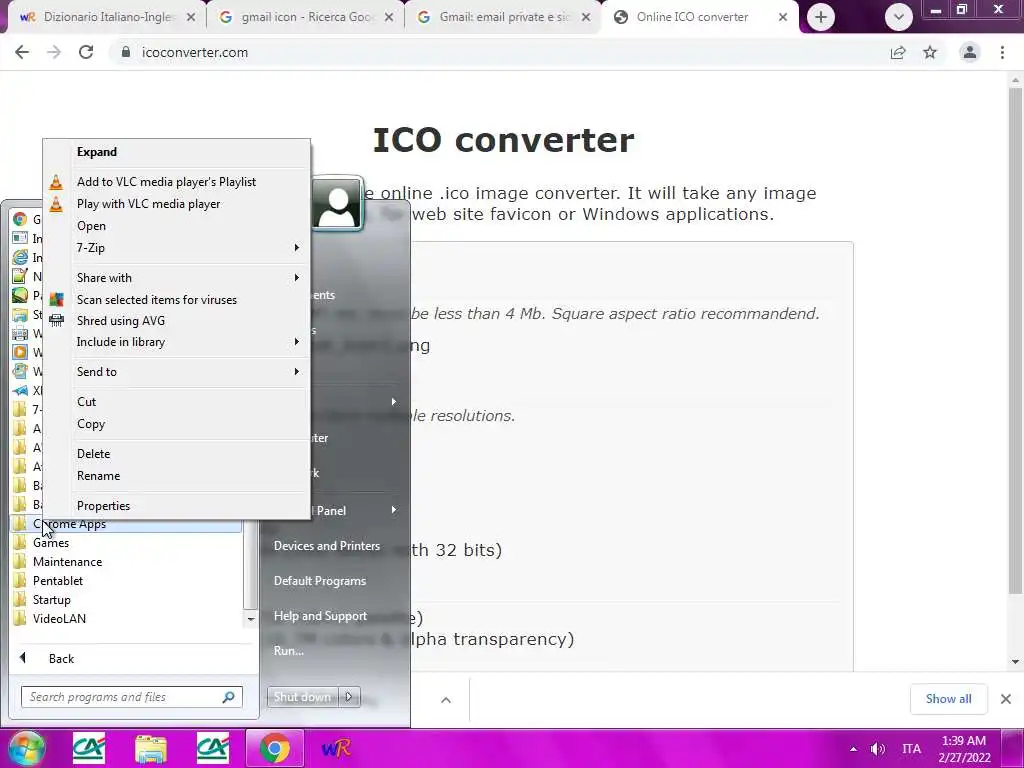Open the WordReference taskbar icon
This screenshot has height=768, width=1024.
pos(336,748)
